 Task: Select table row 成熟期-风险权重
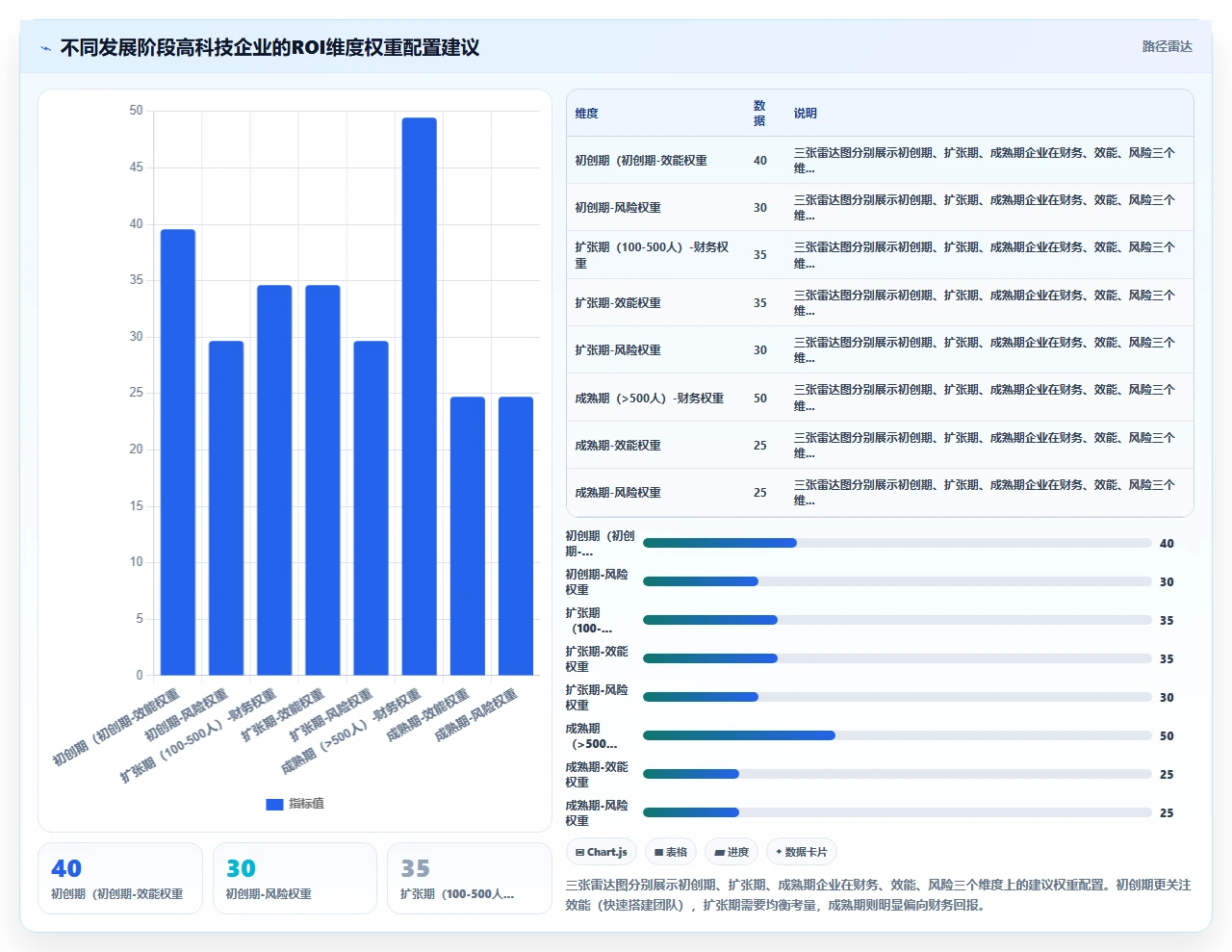tap(880, 492)
